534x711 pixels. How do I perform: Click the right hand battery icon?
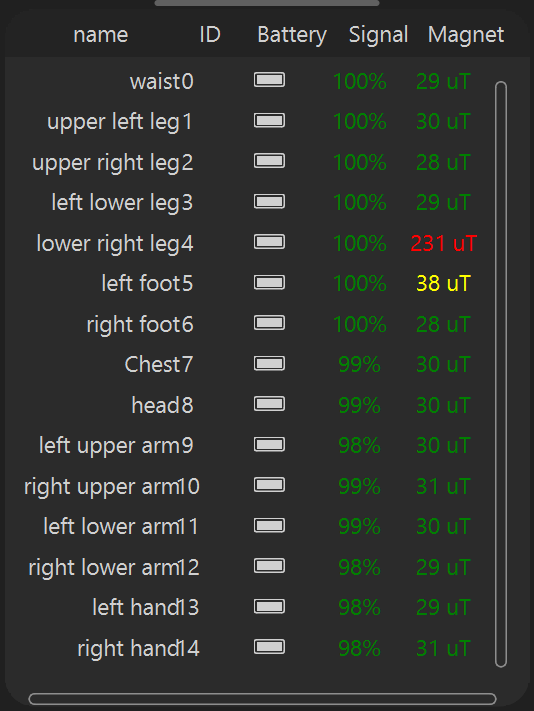point(269,647)
